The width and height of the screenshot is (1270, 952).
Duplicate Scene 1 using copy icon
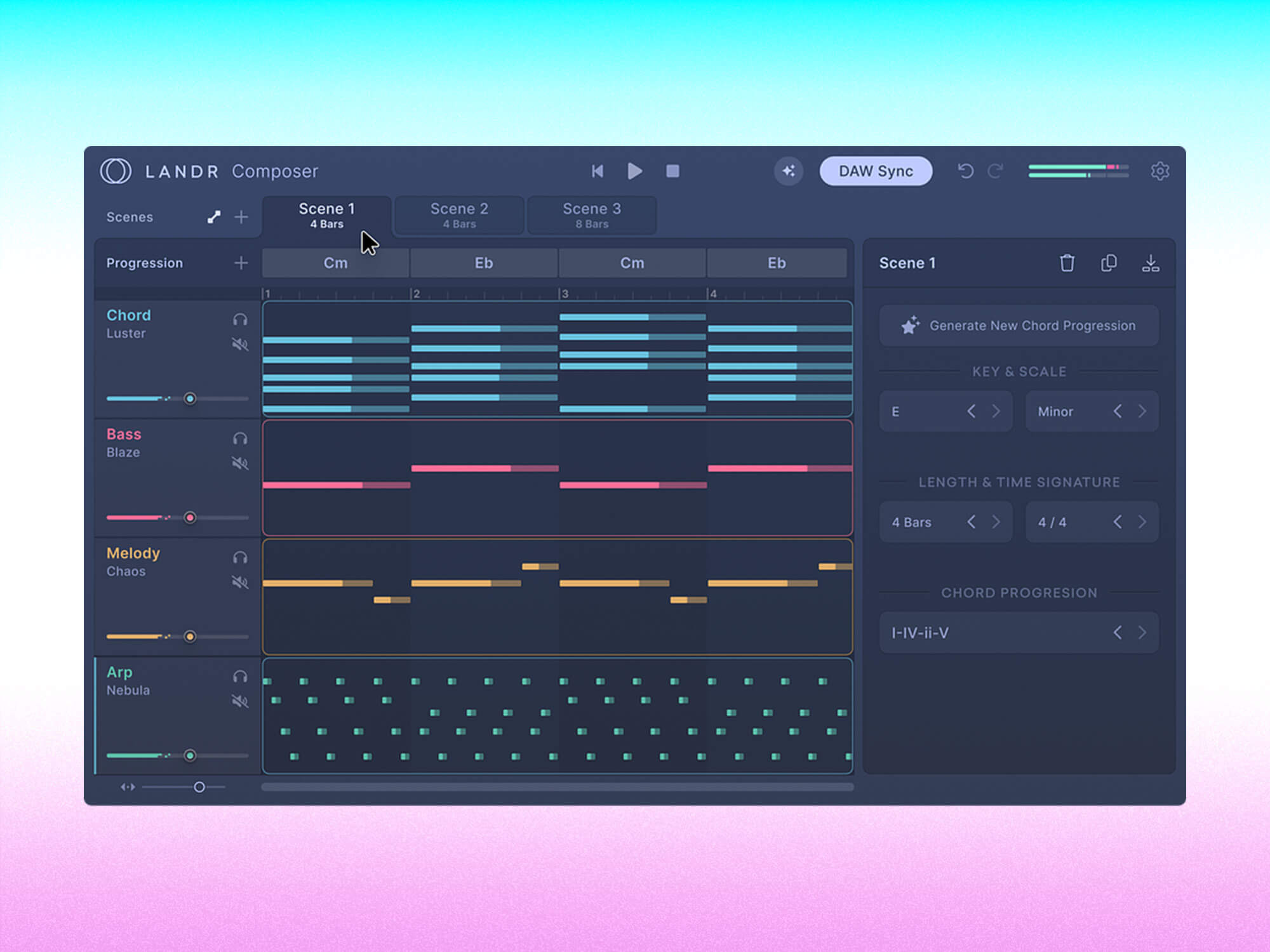[x=1109, y=263]
